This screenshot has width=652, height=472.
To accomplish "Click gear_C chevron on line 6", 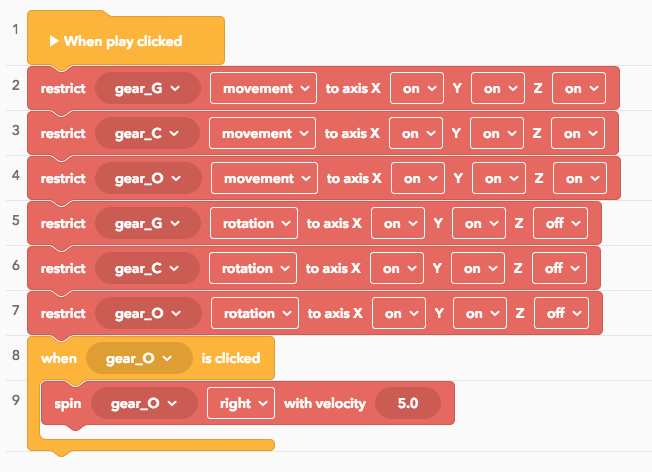I will pyautogui.click(x=174, y=268).
